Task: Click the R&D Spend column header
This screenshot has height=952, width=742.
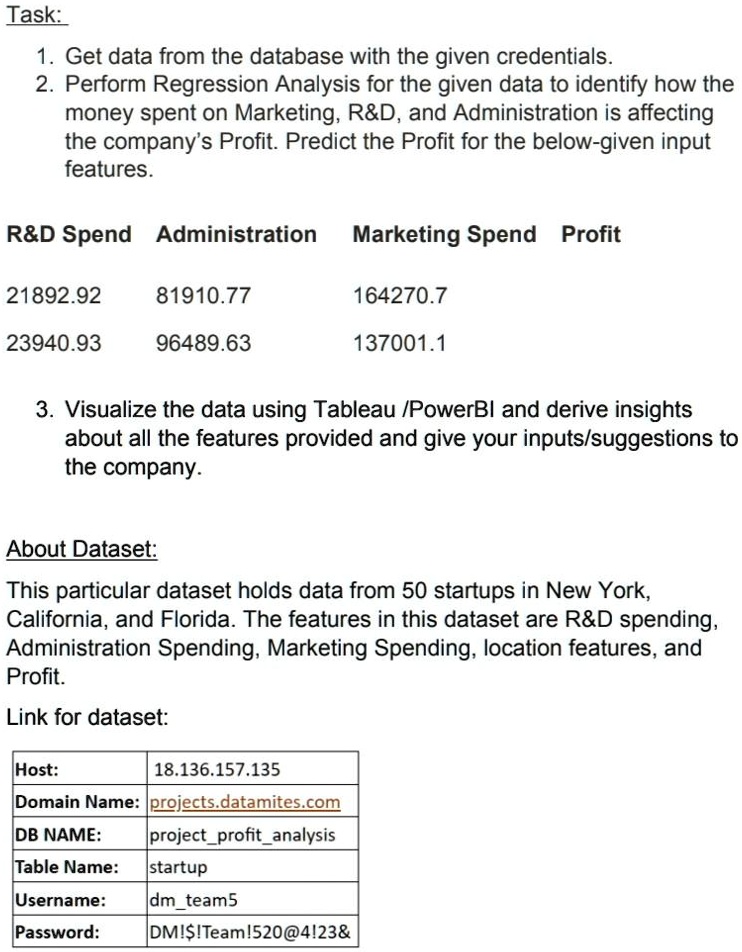Action: pos(69,235)
